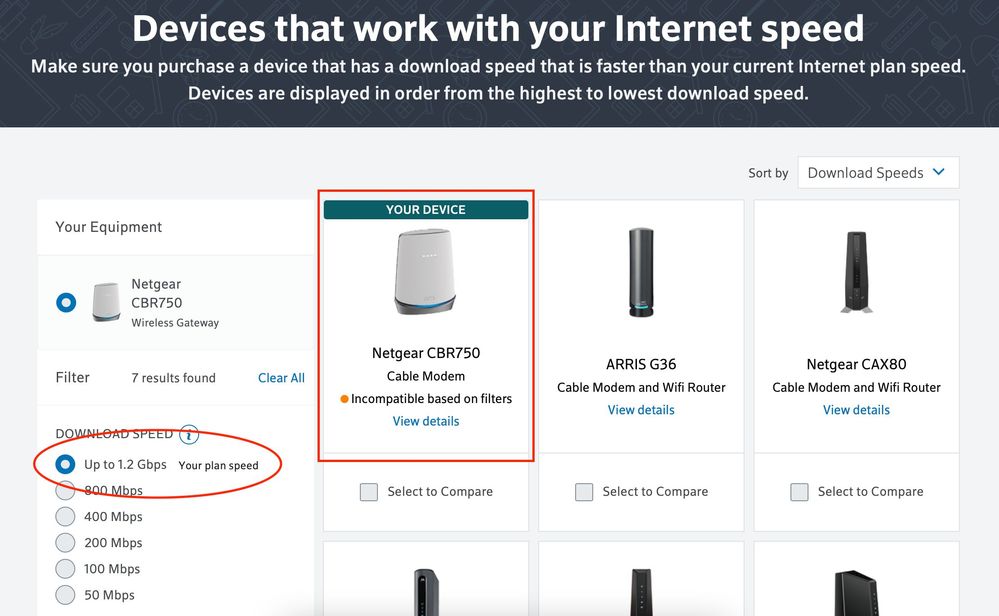Click the Download Speed info icon

[x=189, y=435]
